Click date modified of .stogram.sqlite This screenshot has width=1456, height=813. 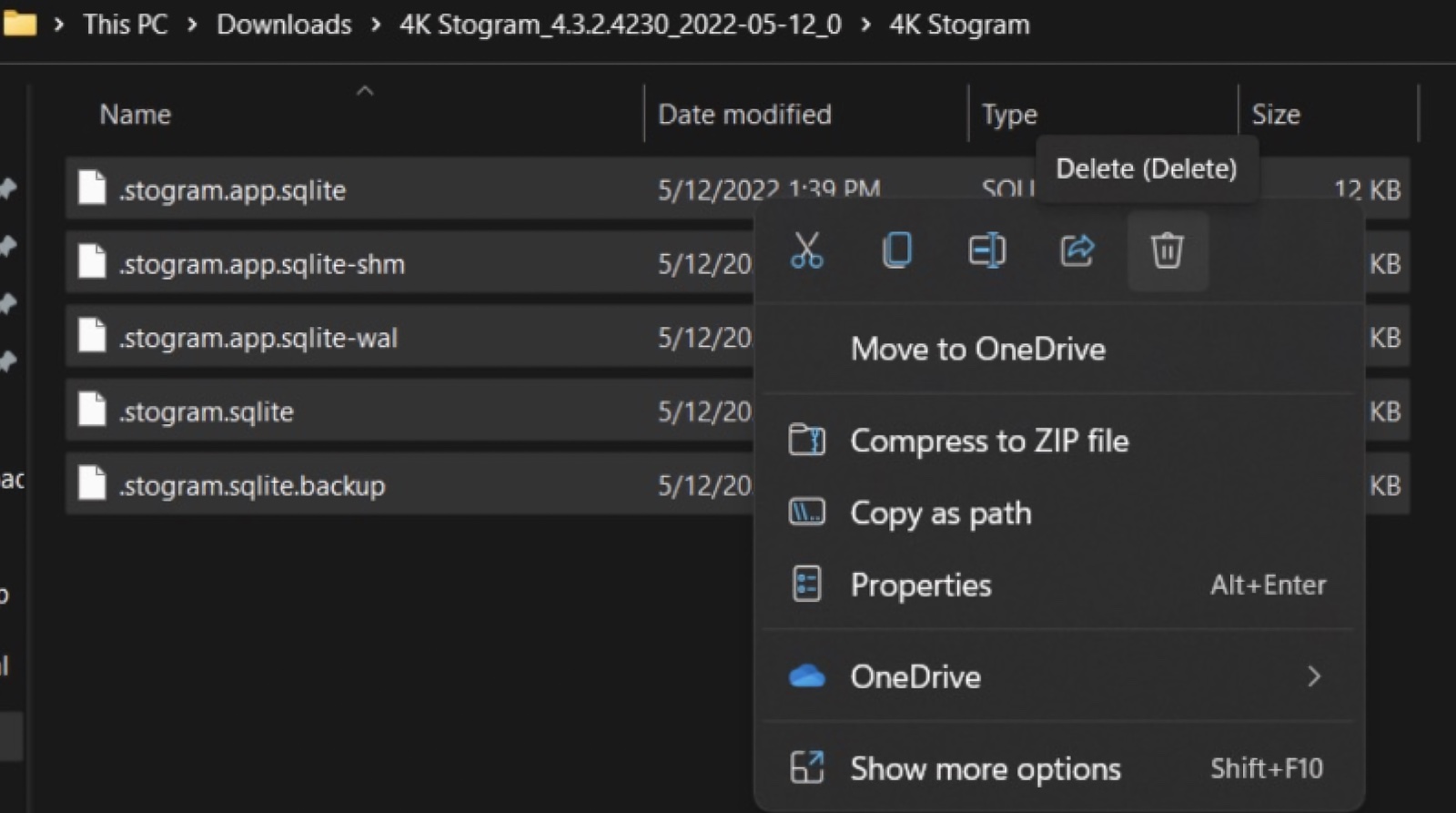click(705, 412)
